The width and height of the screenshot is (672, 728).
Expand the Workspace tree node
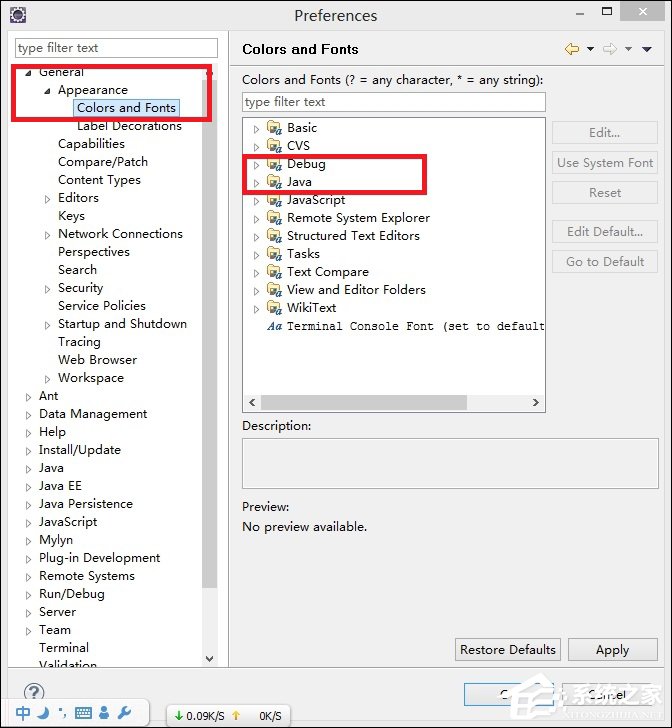pos(47,379)
